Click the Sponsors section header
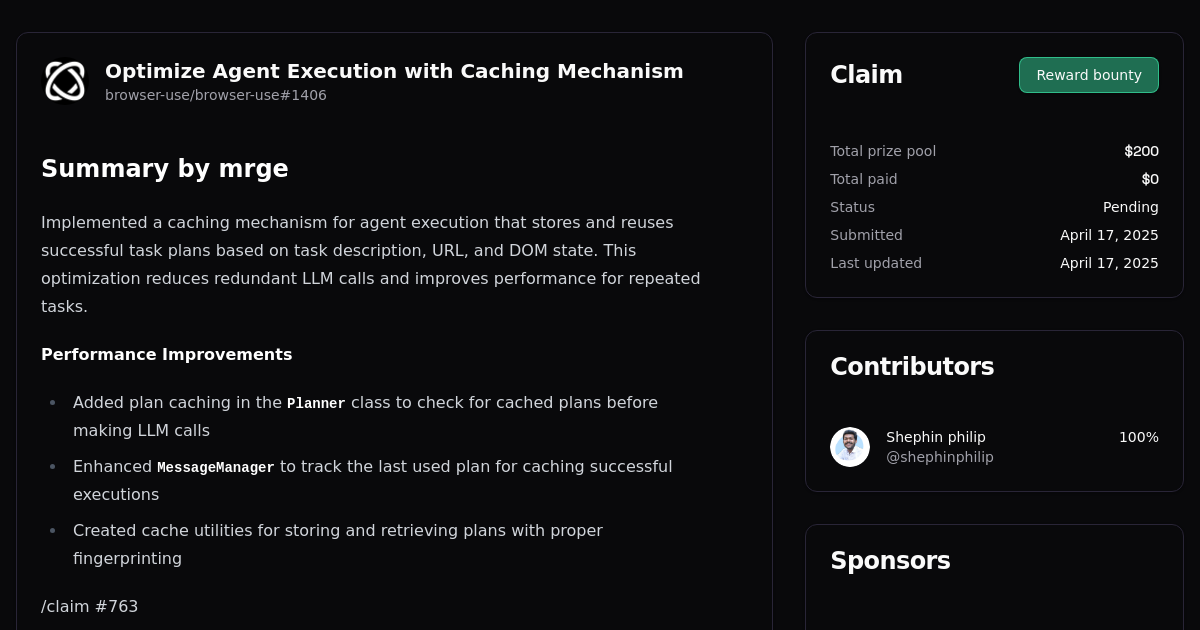The width and height of the screenshot is (1200, 630). pyautogui.click(x=890, y=561)
